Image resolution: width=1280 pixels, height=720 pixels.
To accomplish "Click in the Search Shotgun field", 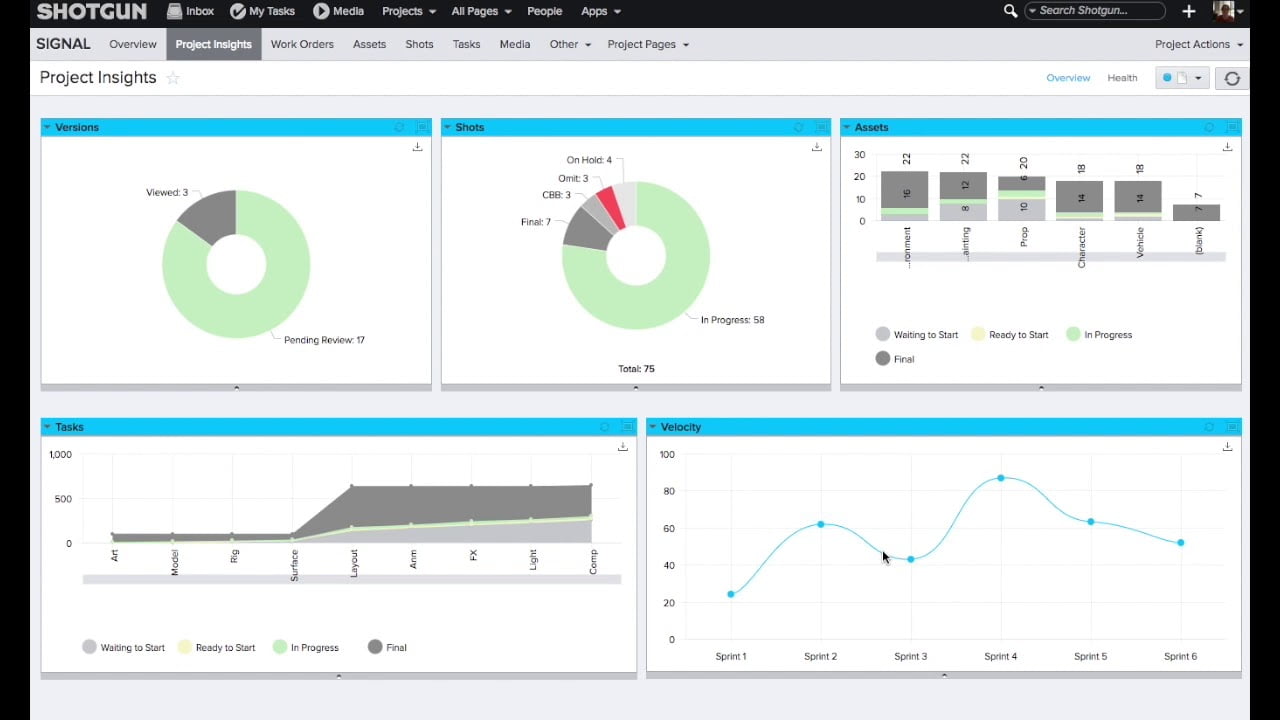I will click(x=1096, y=11).
